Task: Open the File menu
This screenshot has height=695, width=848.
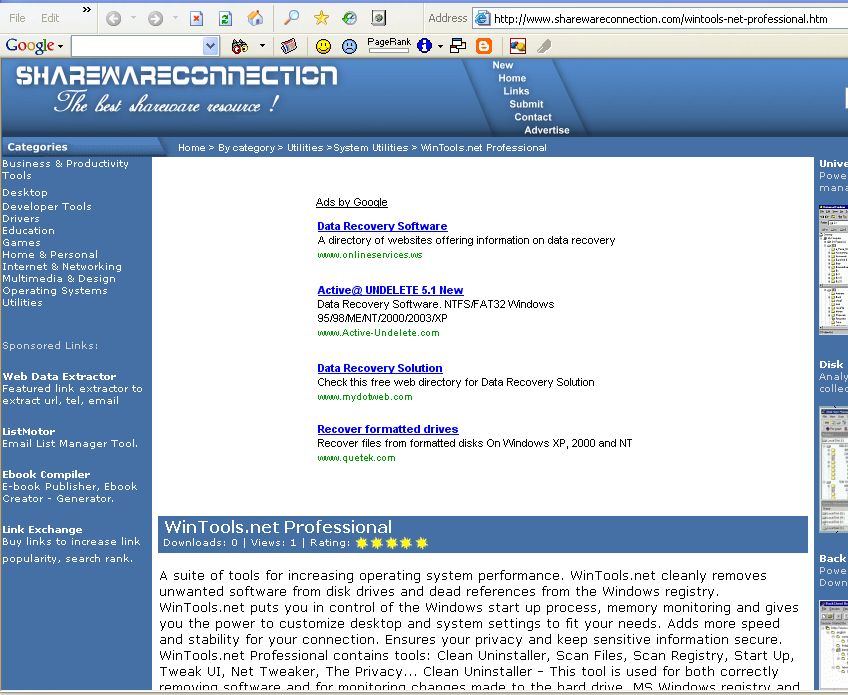Action: [17, 18]
